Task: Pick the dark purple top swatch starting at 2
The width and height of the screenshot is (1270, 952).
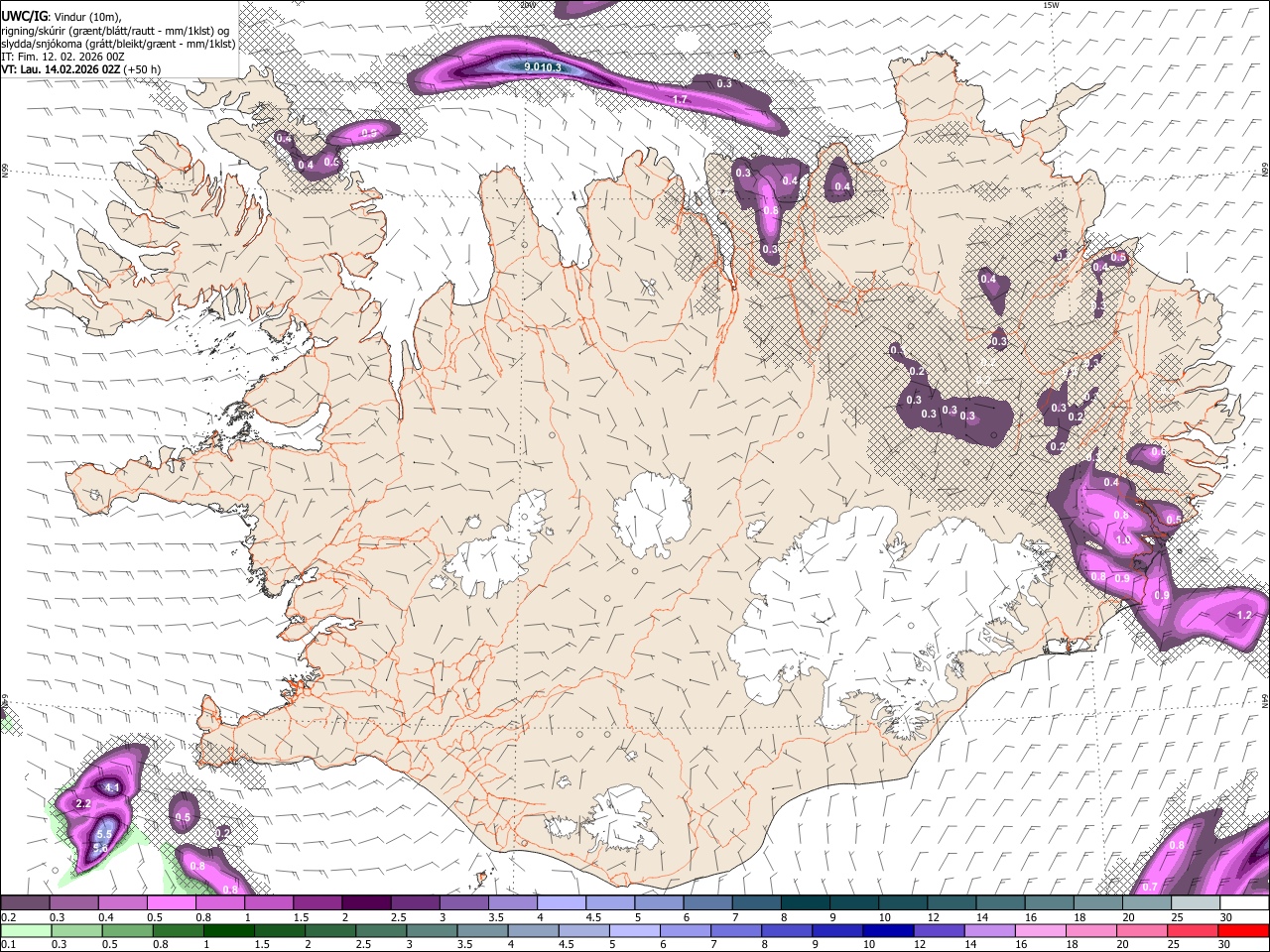Action: click(x=366, y=903)
